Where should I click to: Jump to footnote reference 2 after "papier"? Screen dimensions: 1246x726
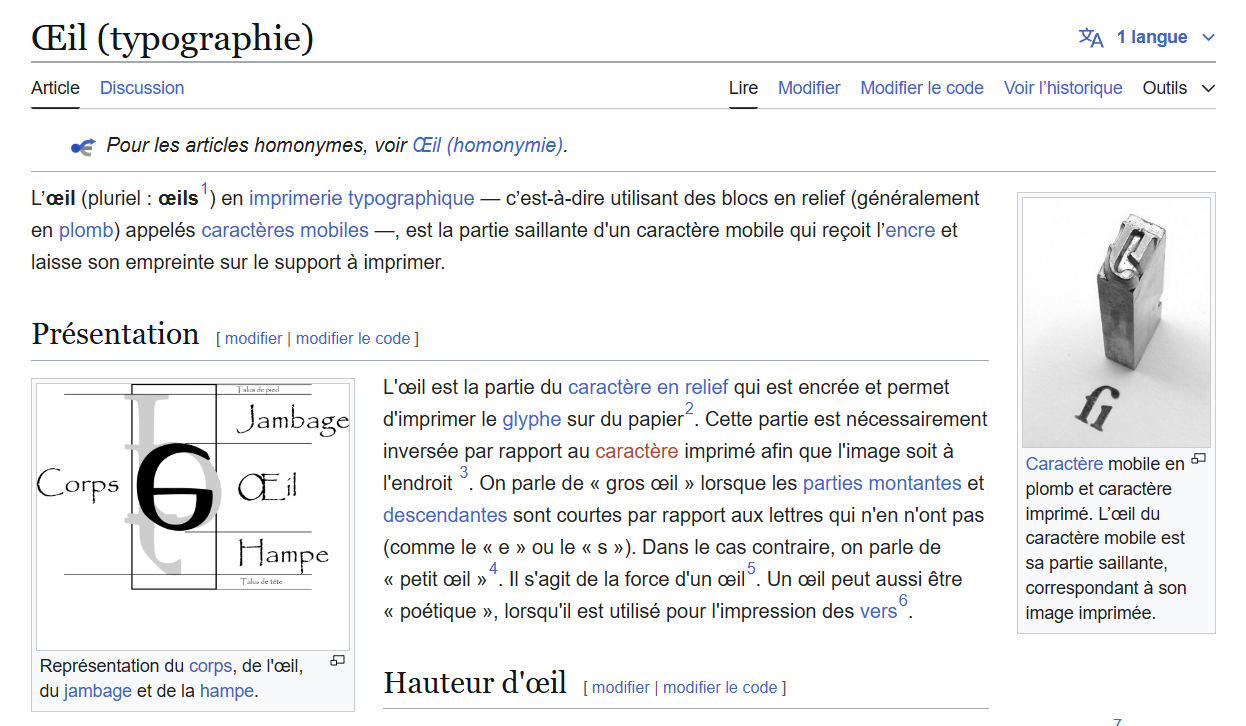pyautogui.click(x=689, y=409)
